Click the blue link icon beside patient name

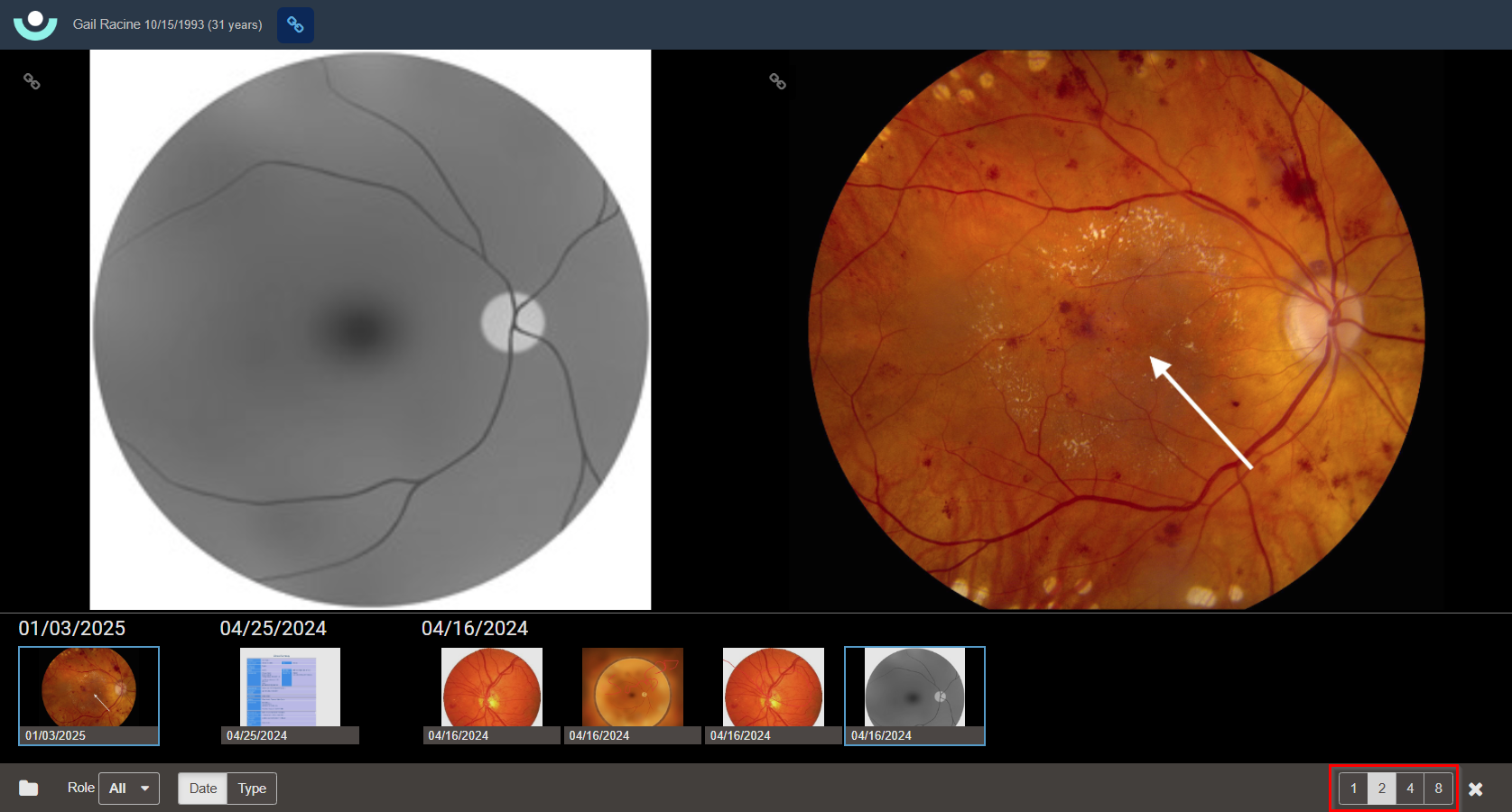pyautogui.click(x=295, y=25)
